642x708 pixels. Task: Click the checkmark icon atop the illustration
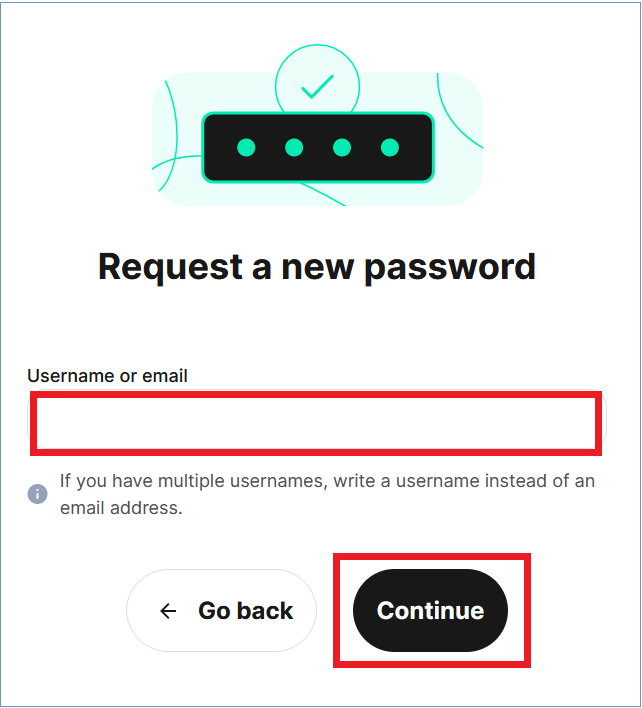click(317, 87)
